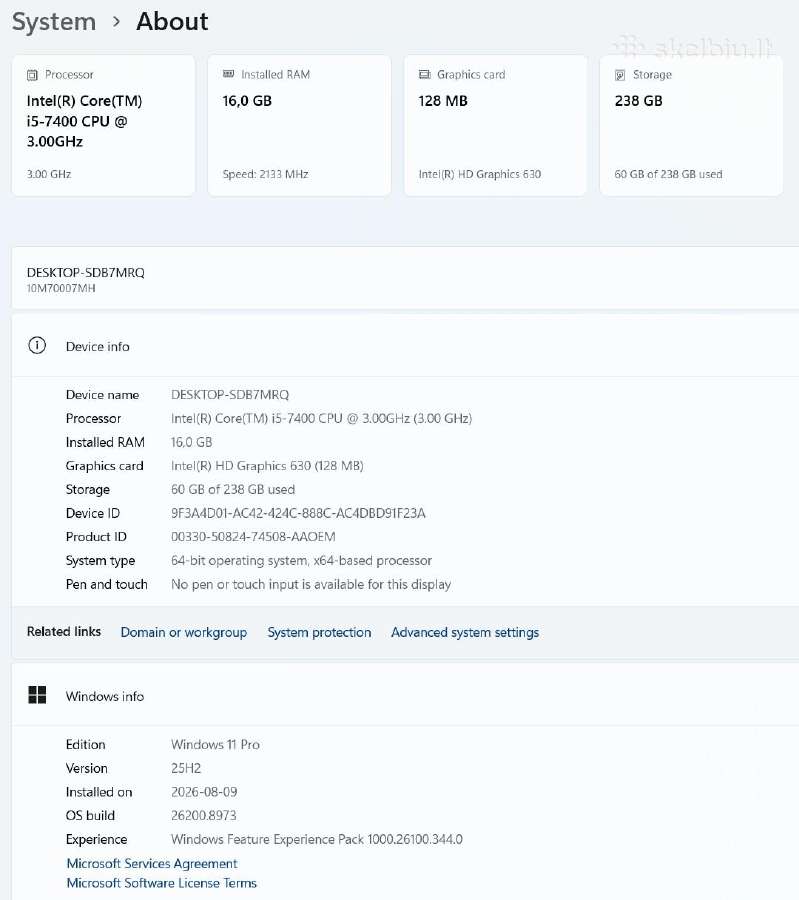The height and width of the screenshot is (900, 799).
Task: Click the Windows logo icon
Action: point(37,695)
